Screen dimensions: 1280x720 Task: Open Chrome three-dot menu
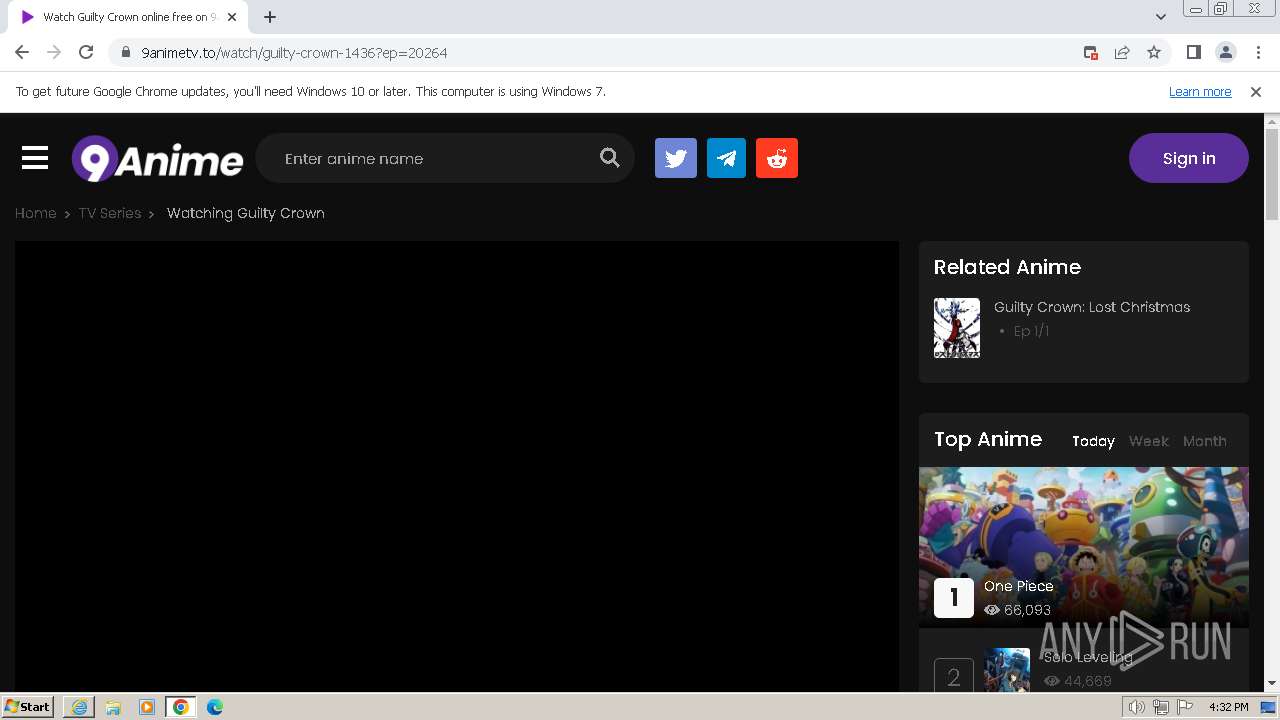point(1258,53)
